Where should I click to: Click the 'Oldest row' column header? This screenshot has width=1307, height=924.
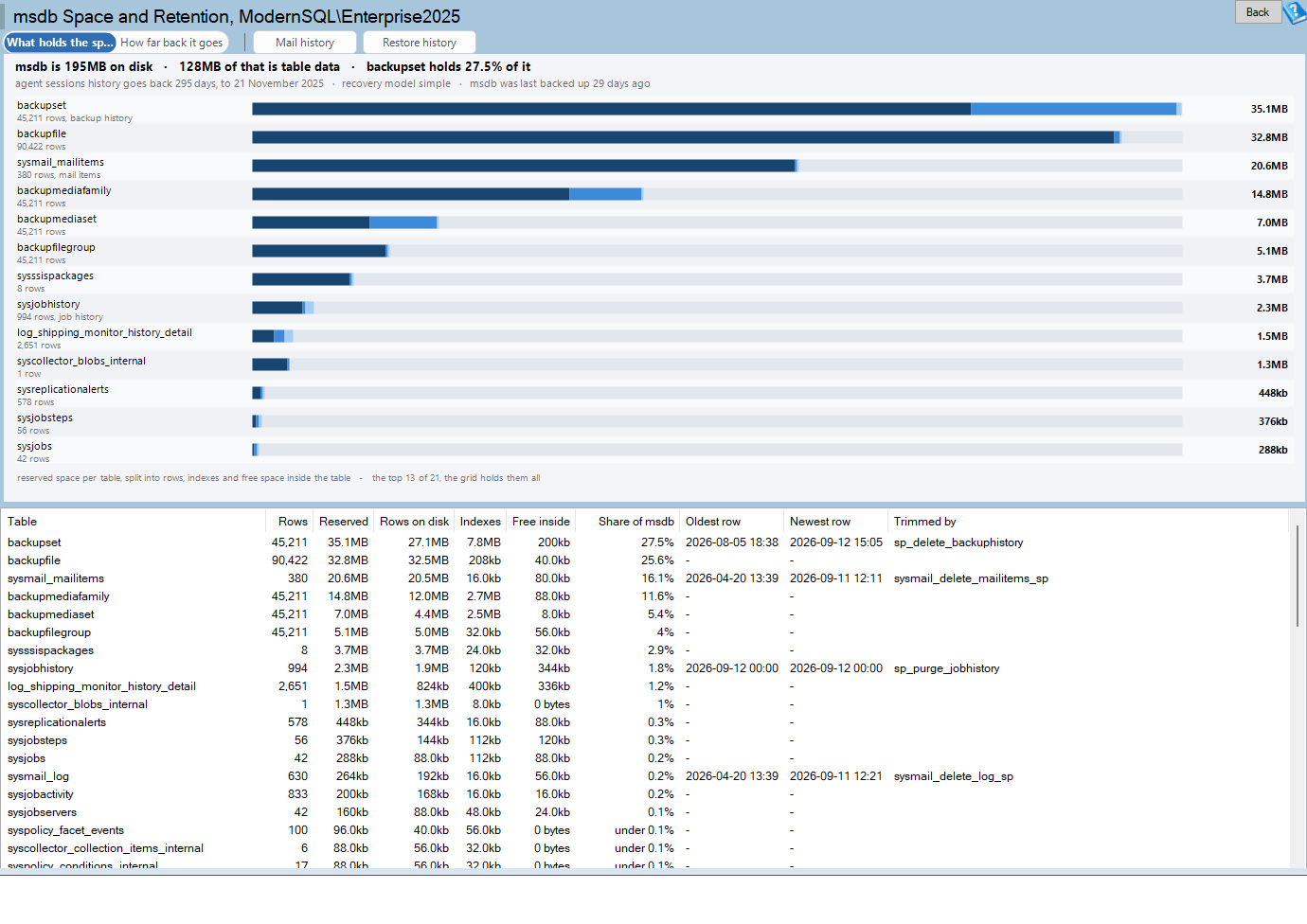[732, 522]
